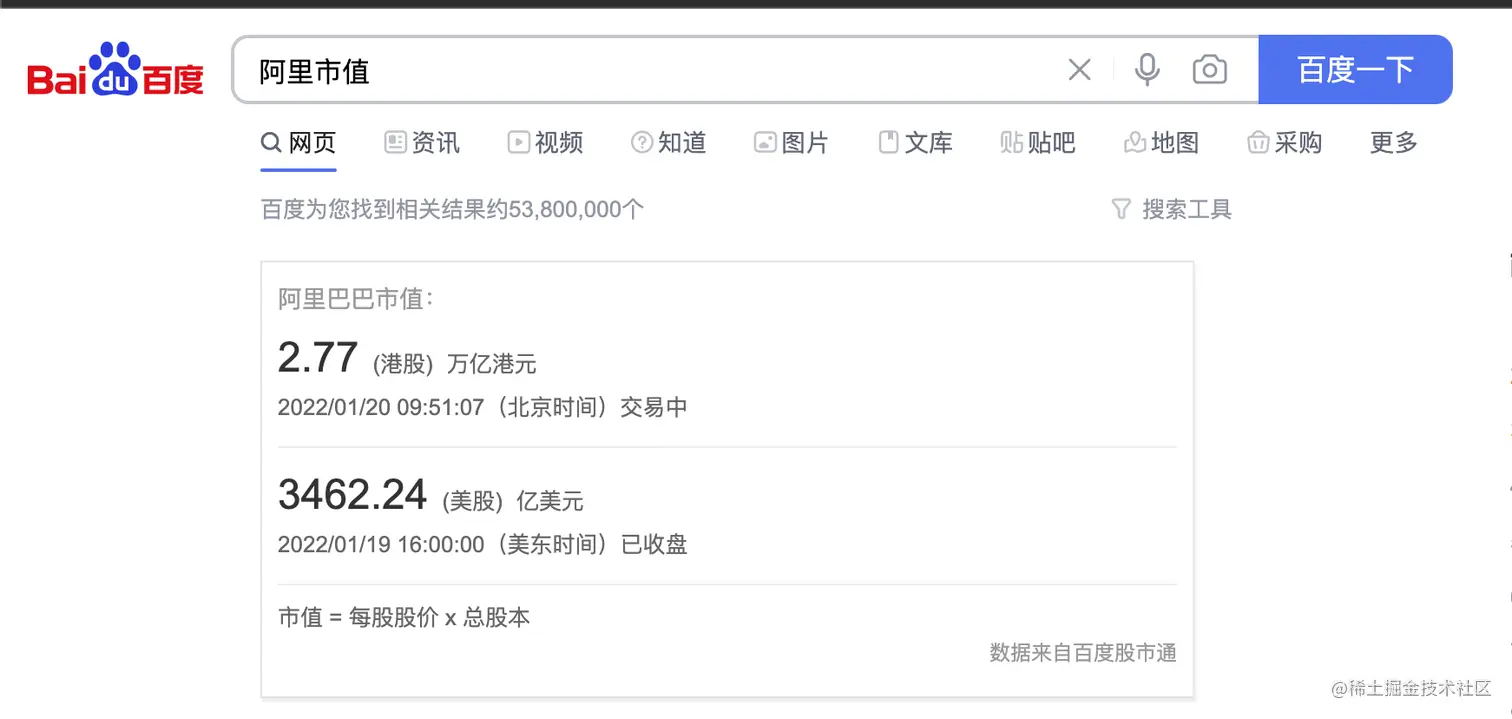Open the 资讯 news dropdown
Viewport: 1512px width, 719px height.
(421, 142)
